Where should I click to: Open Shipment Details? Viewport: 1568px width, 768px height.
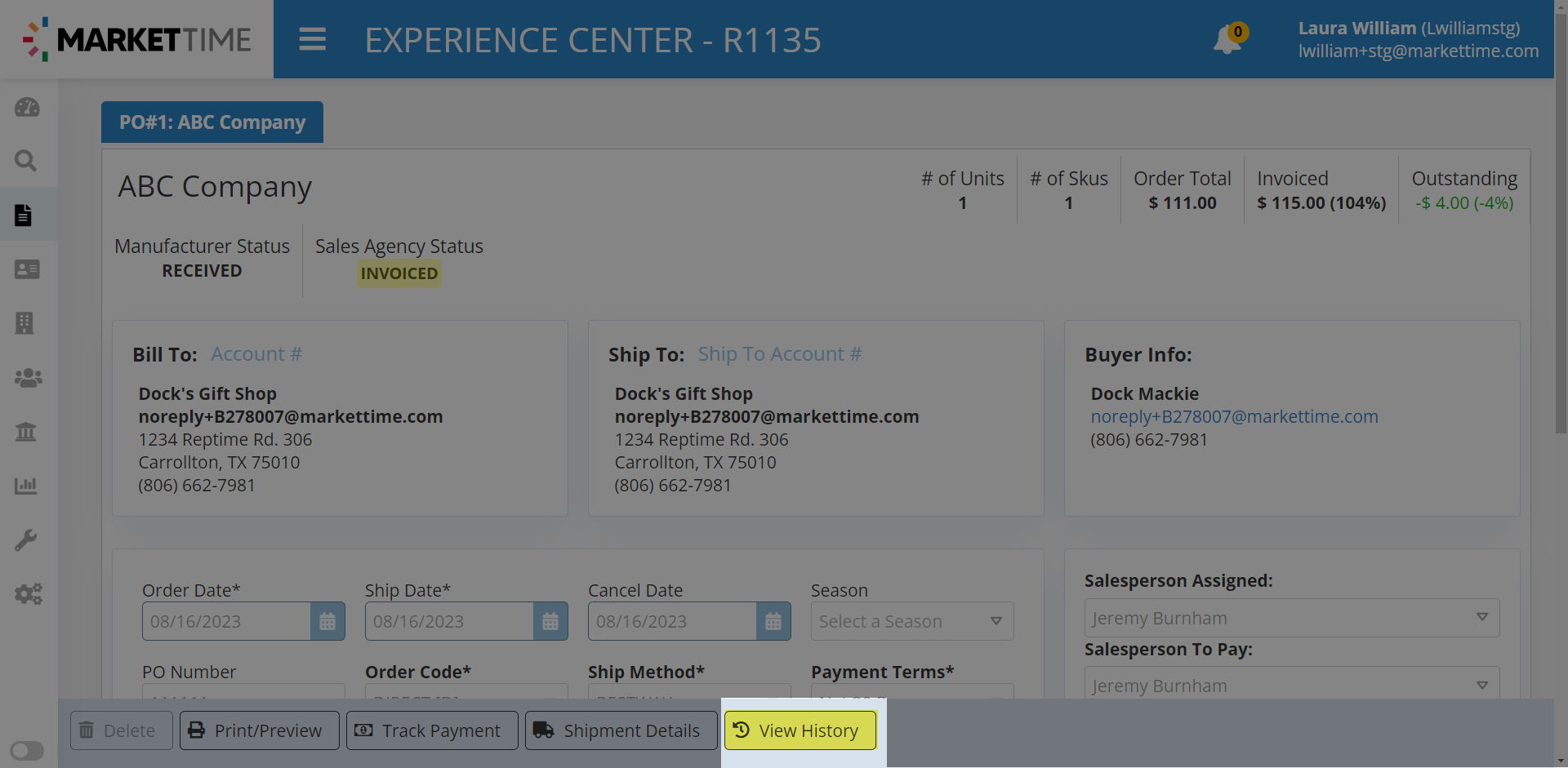coord(621,730)
